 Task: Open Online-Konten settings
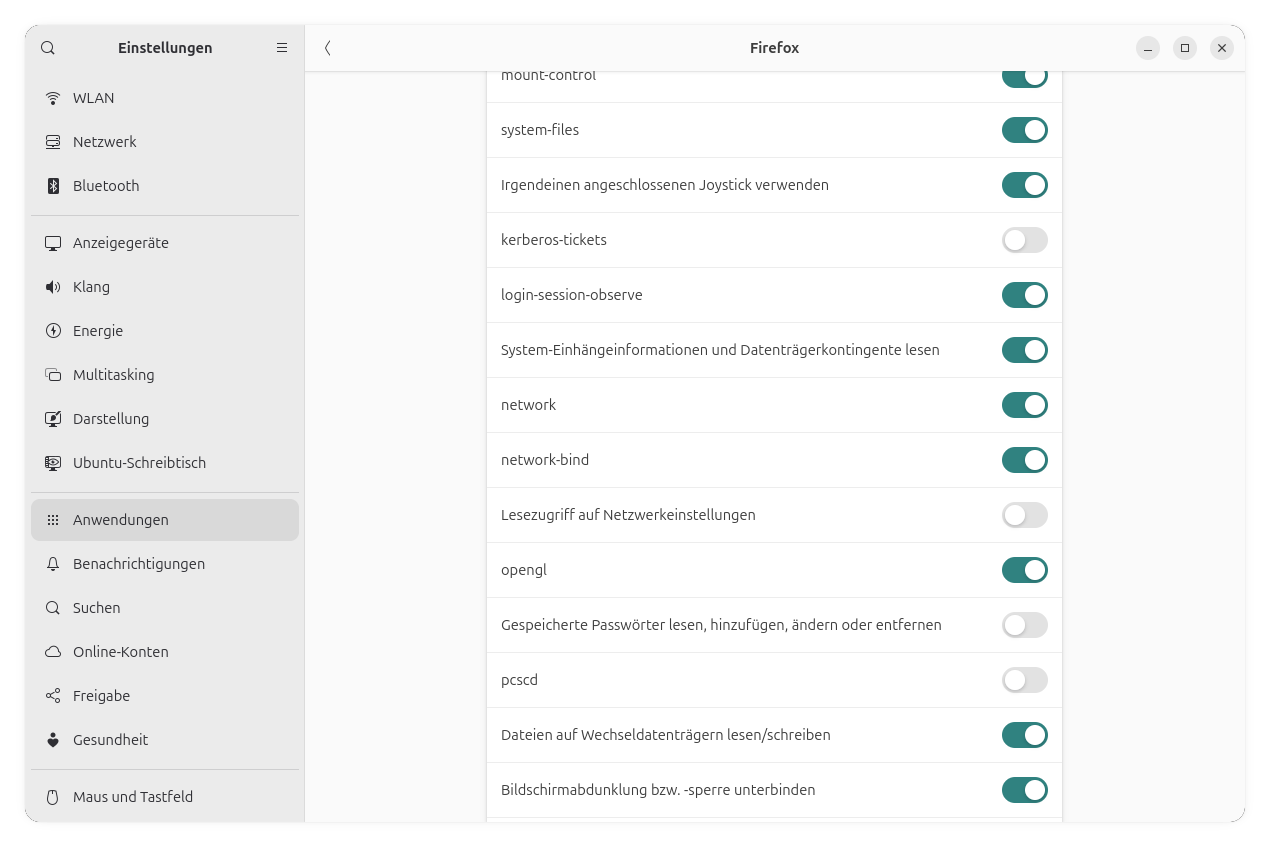point(165,652)
